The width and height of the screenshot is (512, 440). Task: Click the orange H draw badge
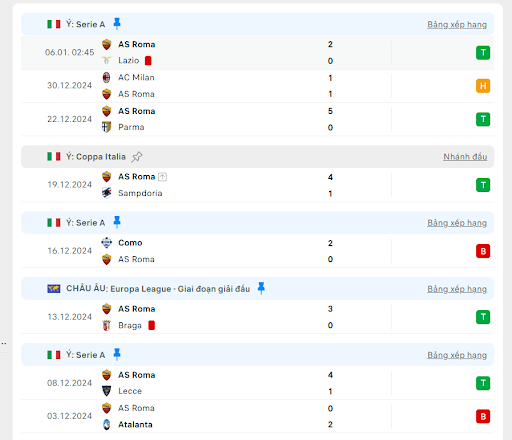coord(483,86)
